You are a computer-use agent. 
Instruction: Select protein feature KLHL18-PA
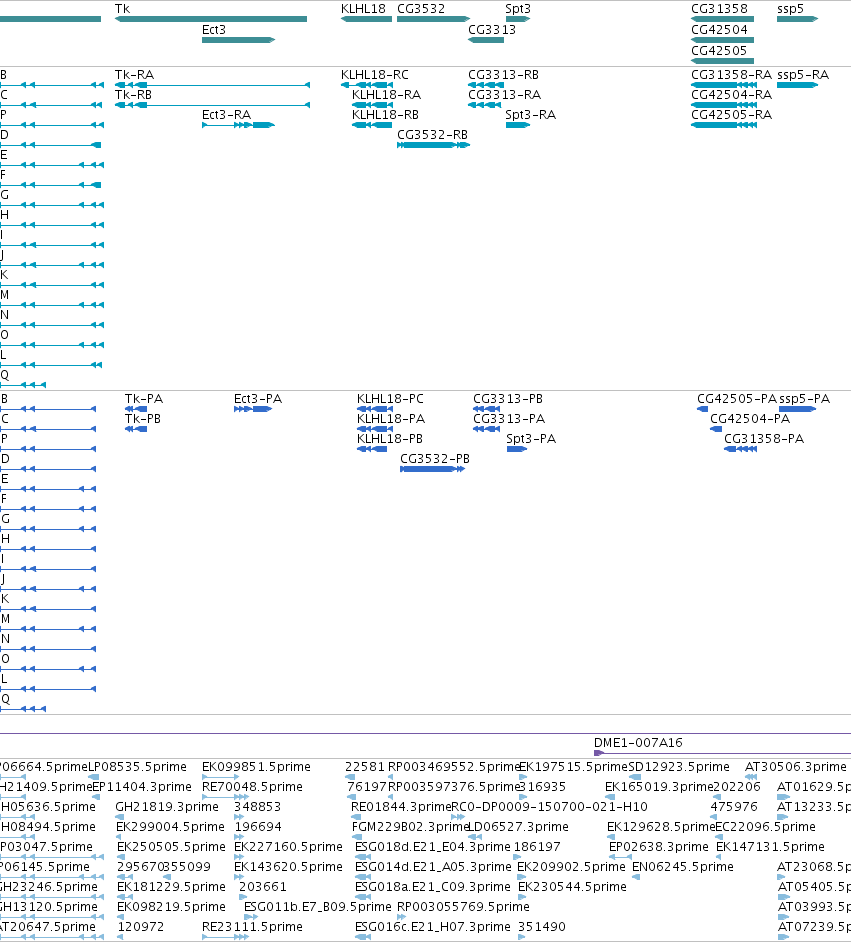(x=375, y=429)
